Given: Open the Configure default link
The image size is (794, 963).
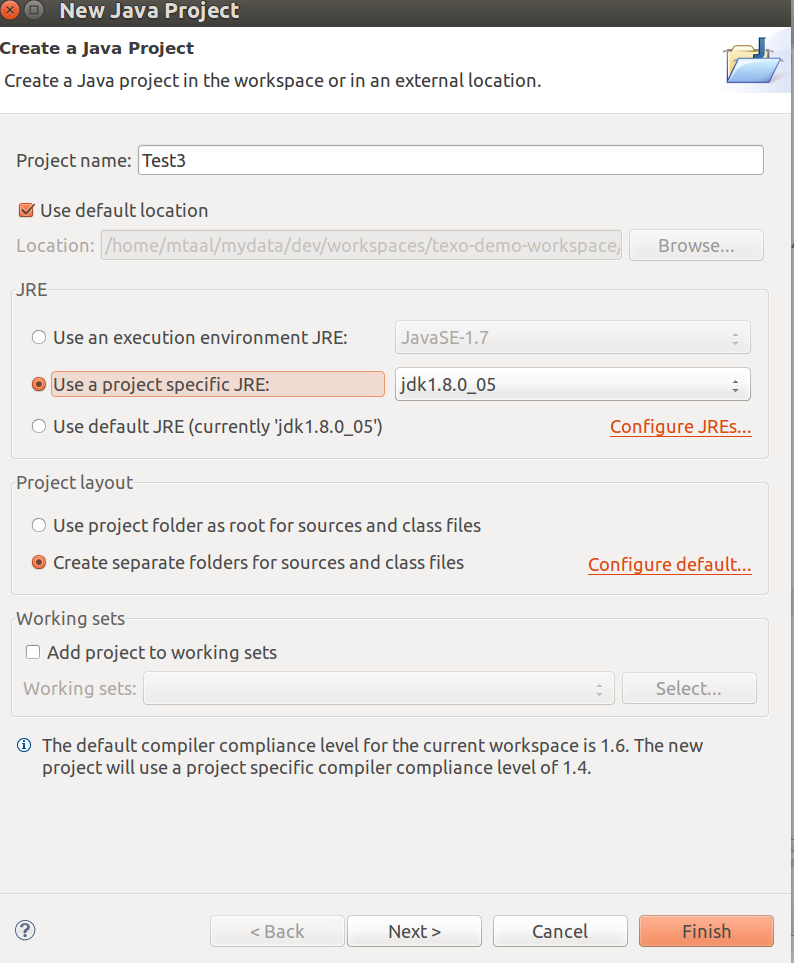Looking at the screenshot, I should coord(669,564).
